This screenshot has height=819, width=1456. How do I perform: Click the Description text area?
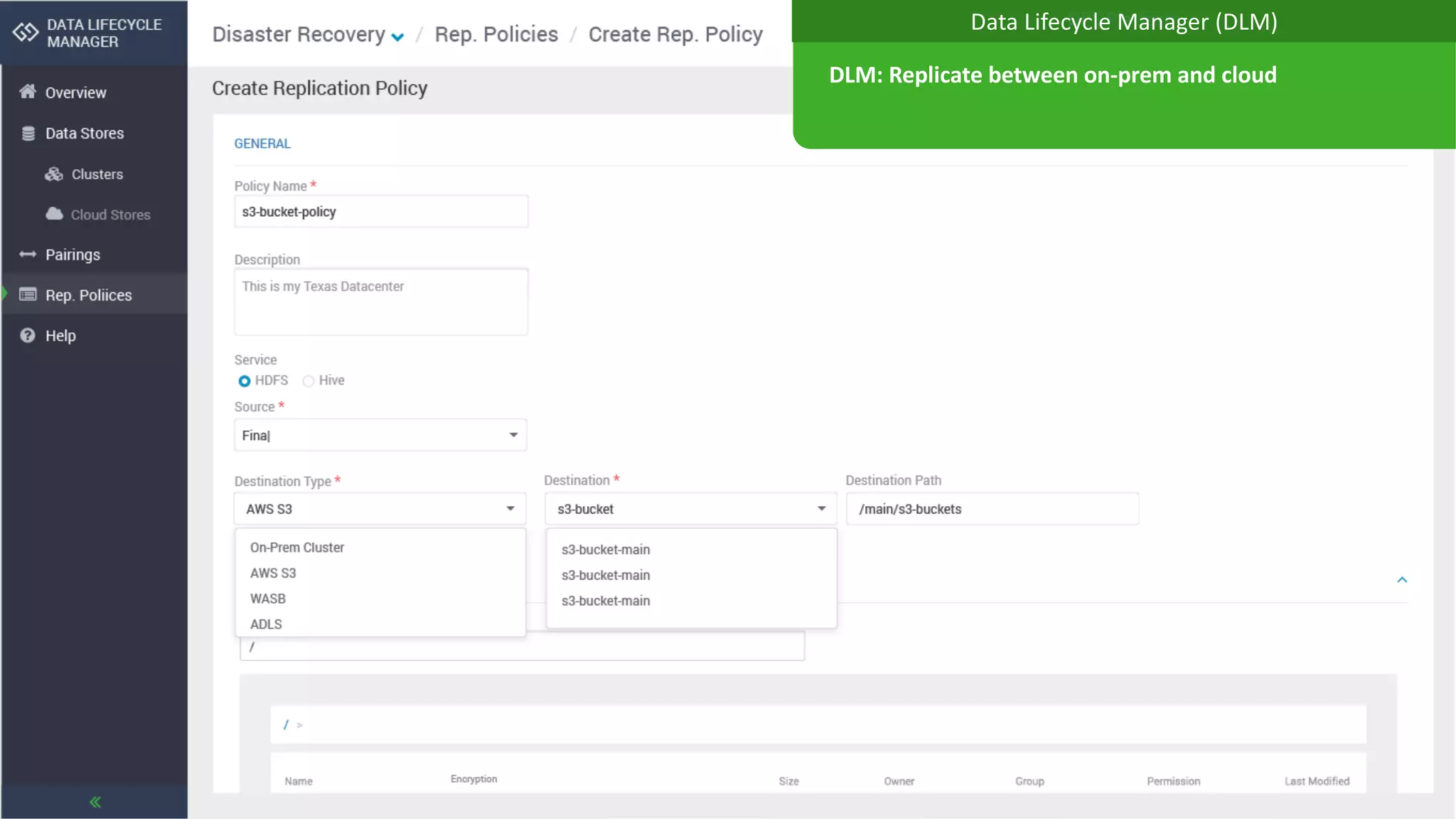tap(381, 301)
